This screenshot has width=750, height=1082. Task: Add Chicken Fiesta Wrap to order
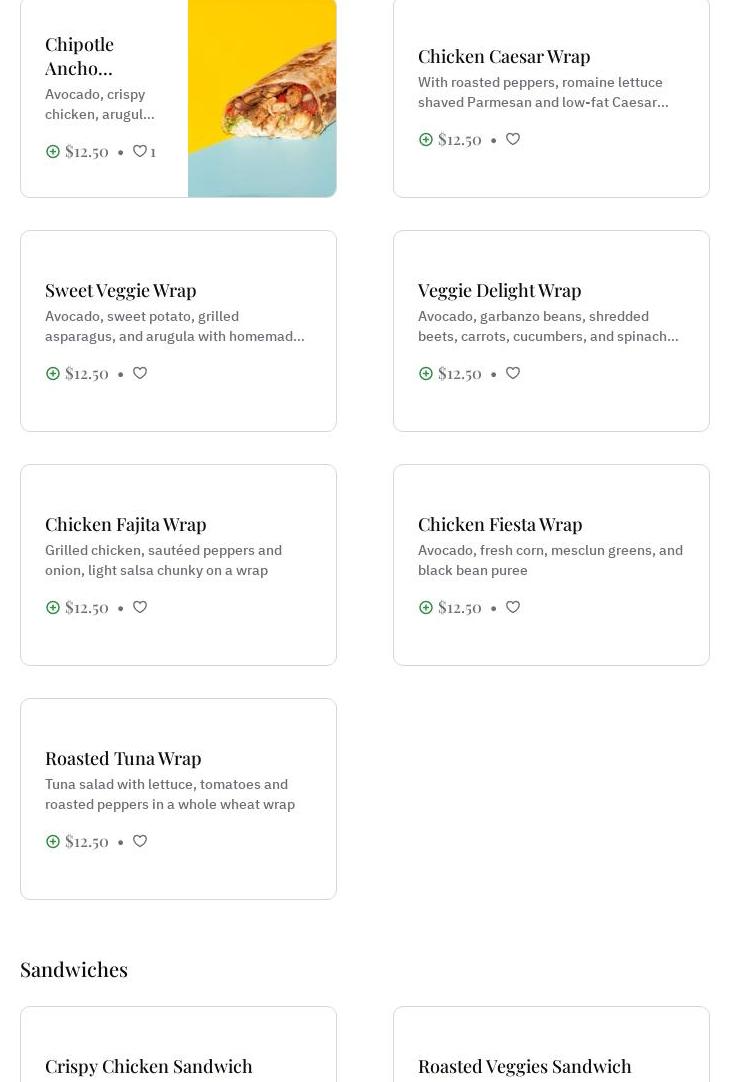point(426,607)
